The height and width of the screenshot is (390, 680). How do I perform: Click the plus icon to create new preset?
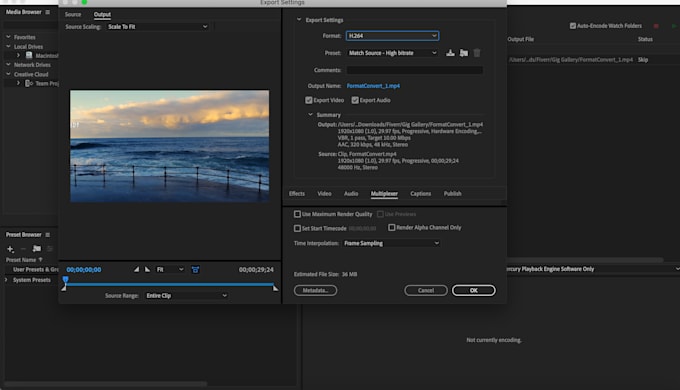pyautogui.click(x=10, y=249)
